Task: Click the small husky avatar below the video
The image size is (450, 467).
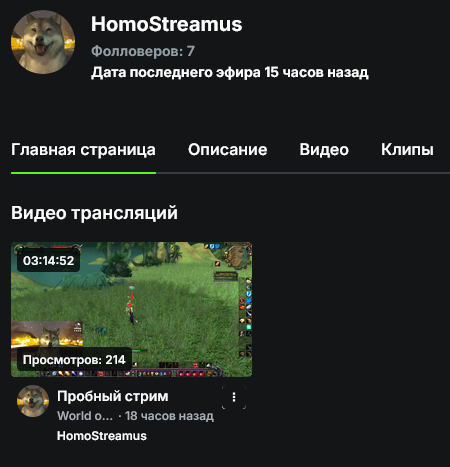Action: pos(33,401)
